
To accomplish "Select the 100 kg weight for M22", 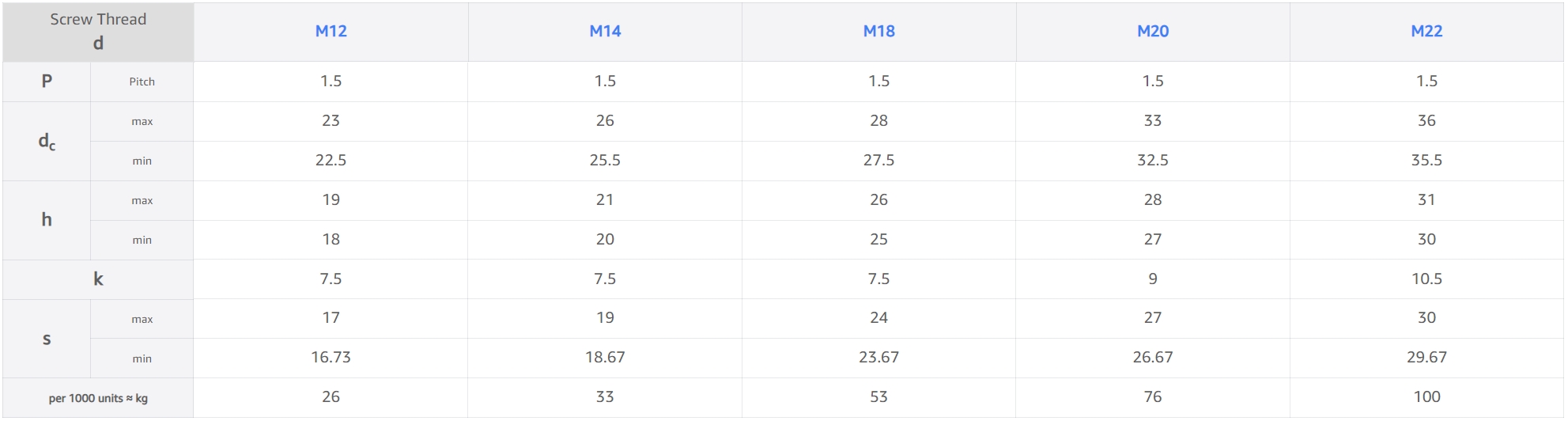I will 1426,397.
